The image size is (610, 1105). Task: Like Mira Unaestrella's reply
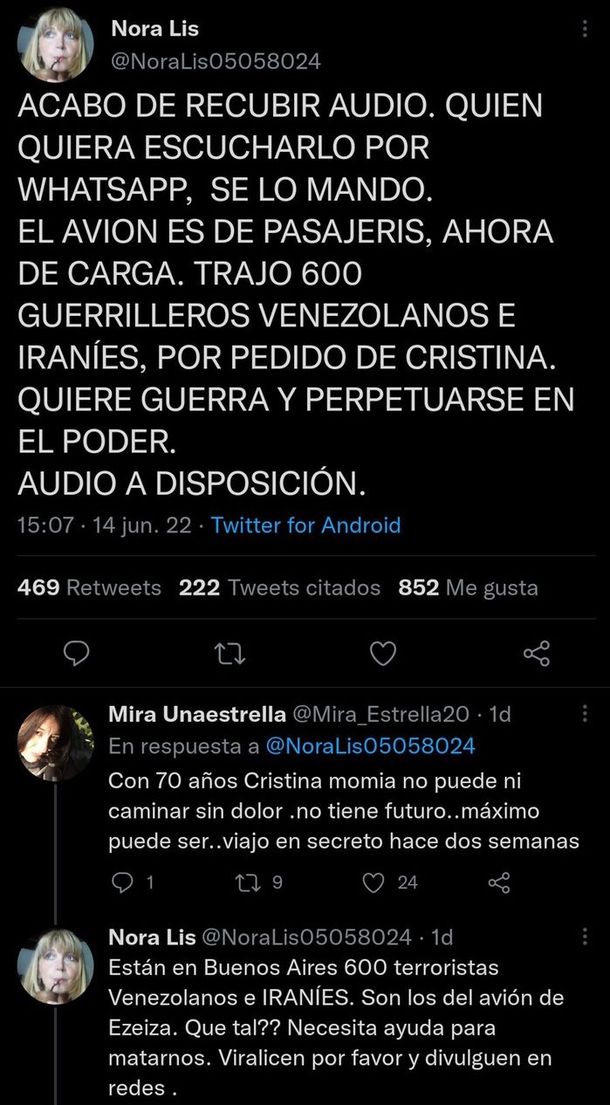pos(374,882)
